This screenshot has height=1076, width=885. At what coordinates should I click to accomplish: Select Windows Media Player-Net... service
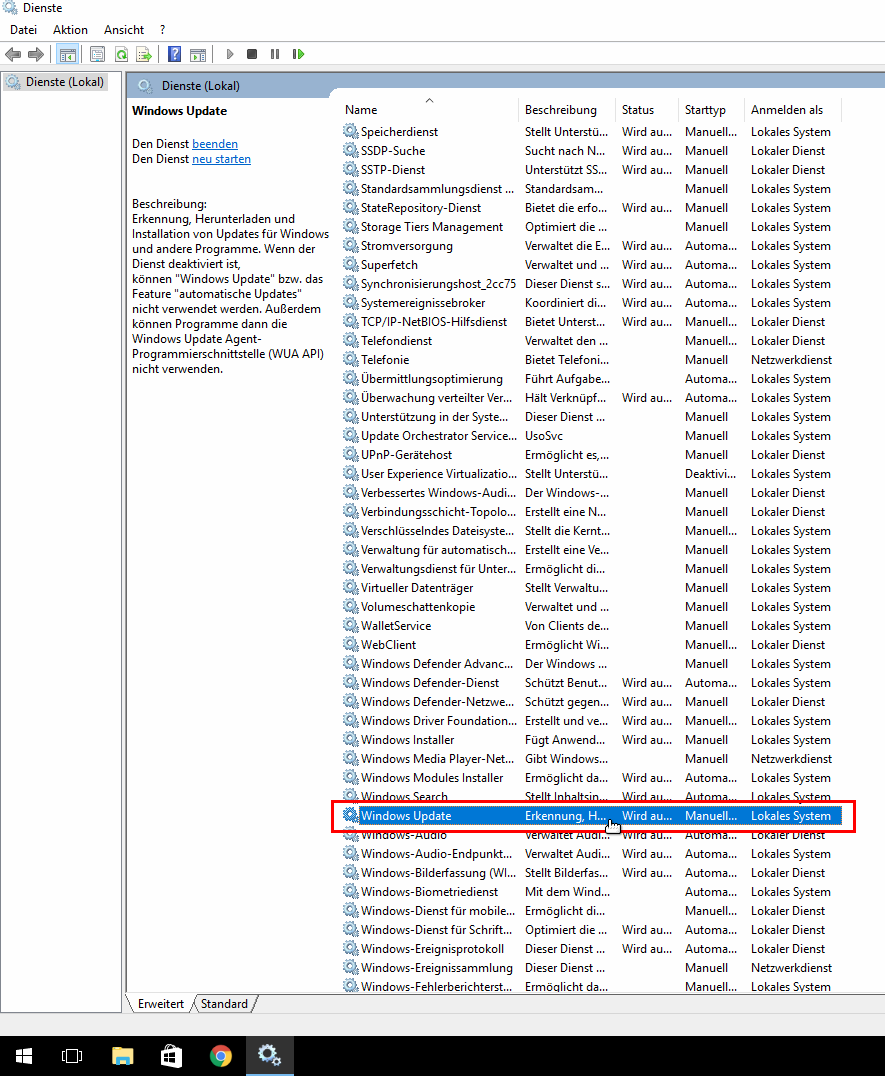(591, 758)
